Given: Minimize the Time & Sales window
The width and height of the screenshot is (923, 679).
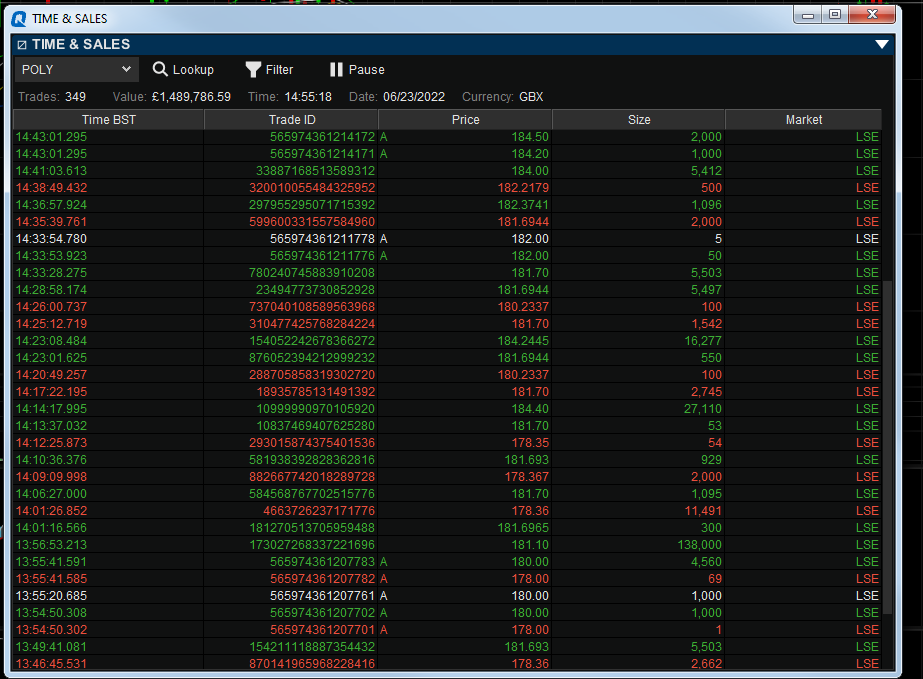Looking at the screenshot, I should tap(808, 14).
